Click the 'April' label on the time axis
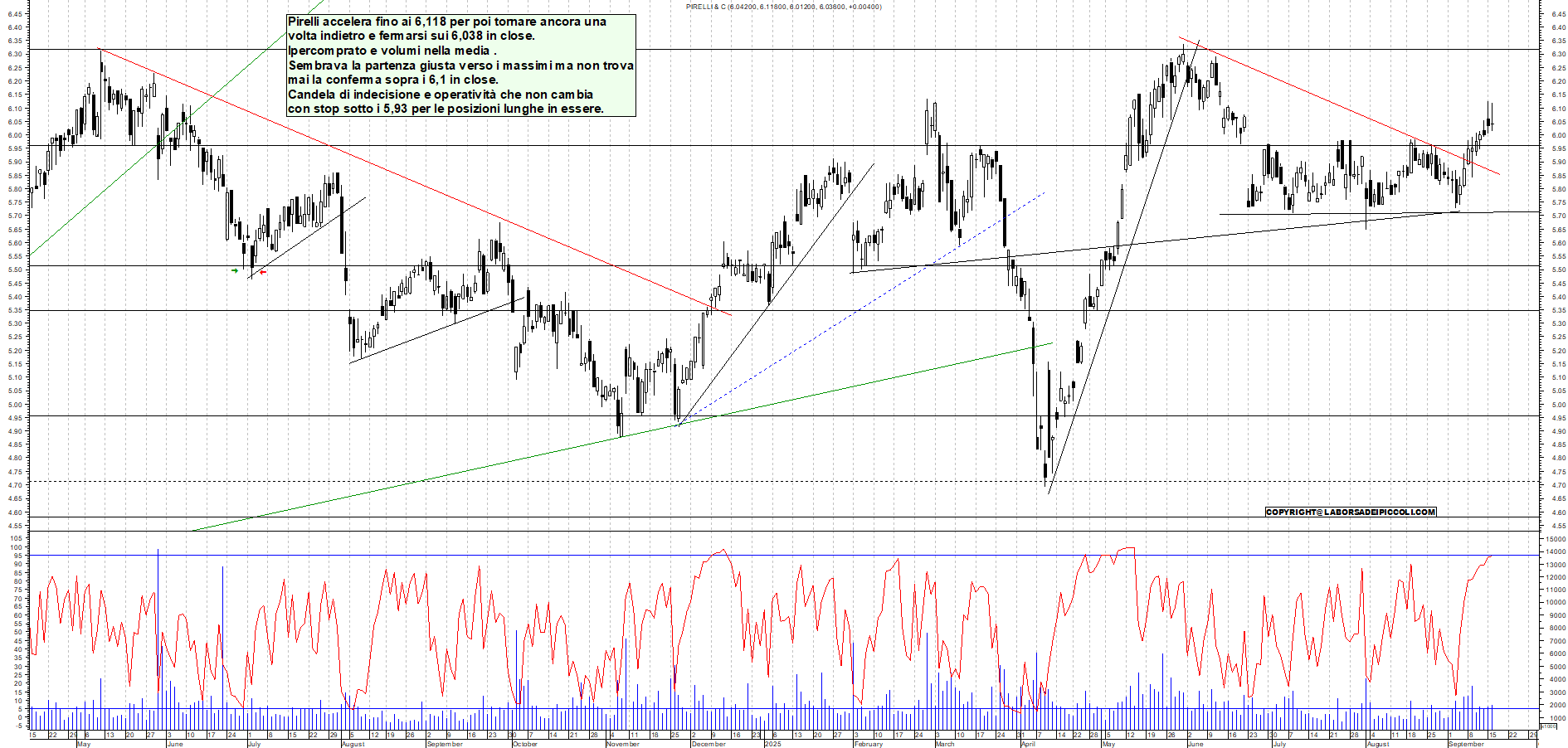The height and width of the screenshot is (748, 1568). click(1028, 744)
